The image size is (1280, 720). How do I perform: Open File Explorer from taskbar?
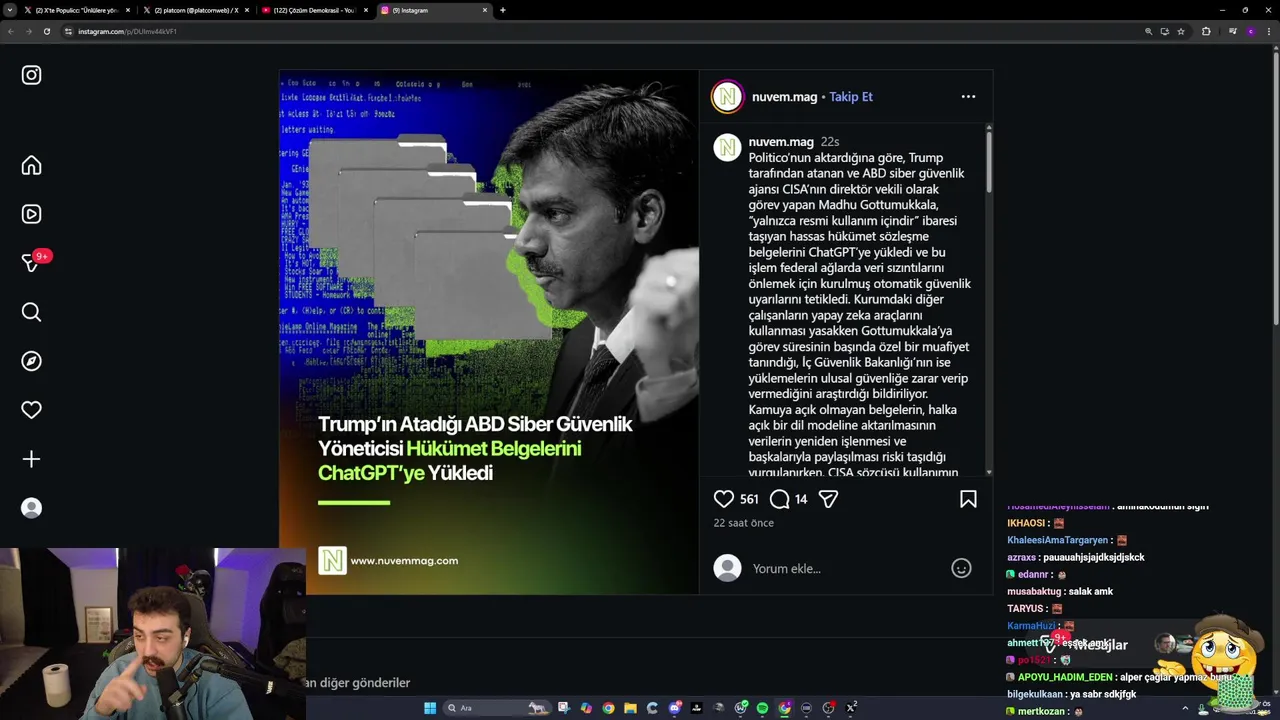point(631,708)
